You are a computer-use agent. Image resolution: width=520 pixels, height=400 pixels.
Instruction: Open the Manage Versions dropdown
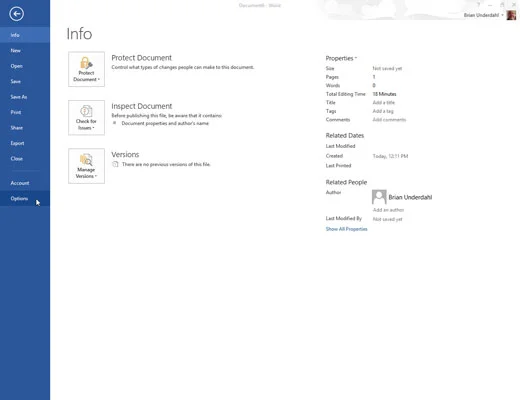[x=86, y=166]
